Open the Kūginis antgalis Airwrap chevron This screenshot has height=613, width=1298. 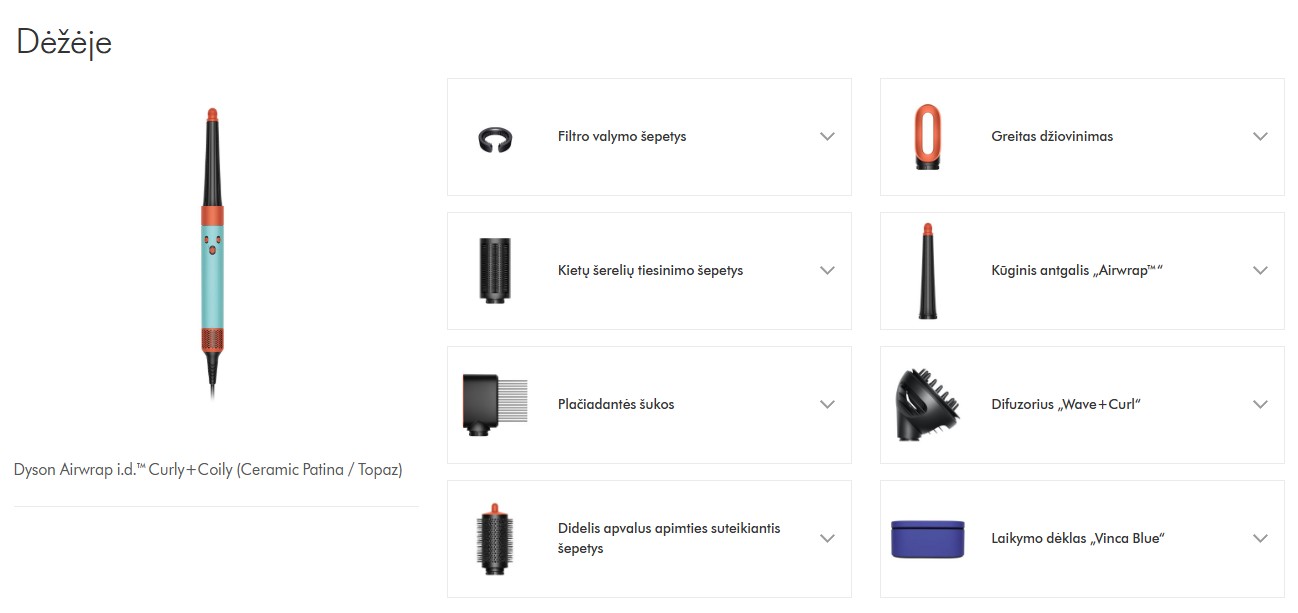[x=1260, y=271]
